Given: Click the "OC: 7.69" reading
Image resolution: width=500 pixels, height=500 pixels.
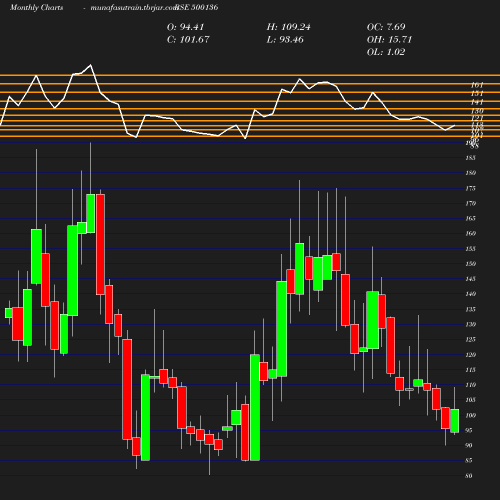Looking at the screenshot, I should point(386,27).
